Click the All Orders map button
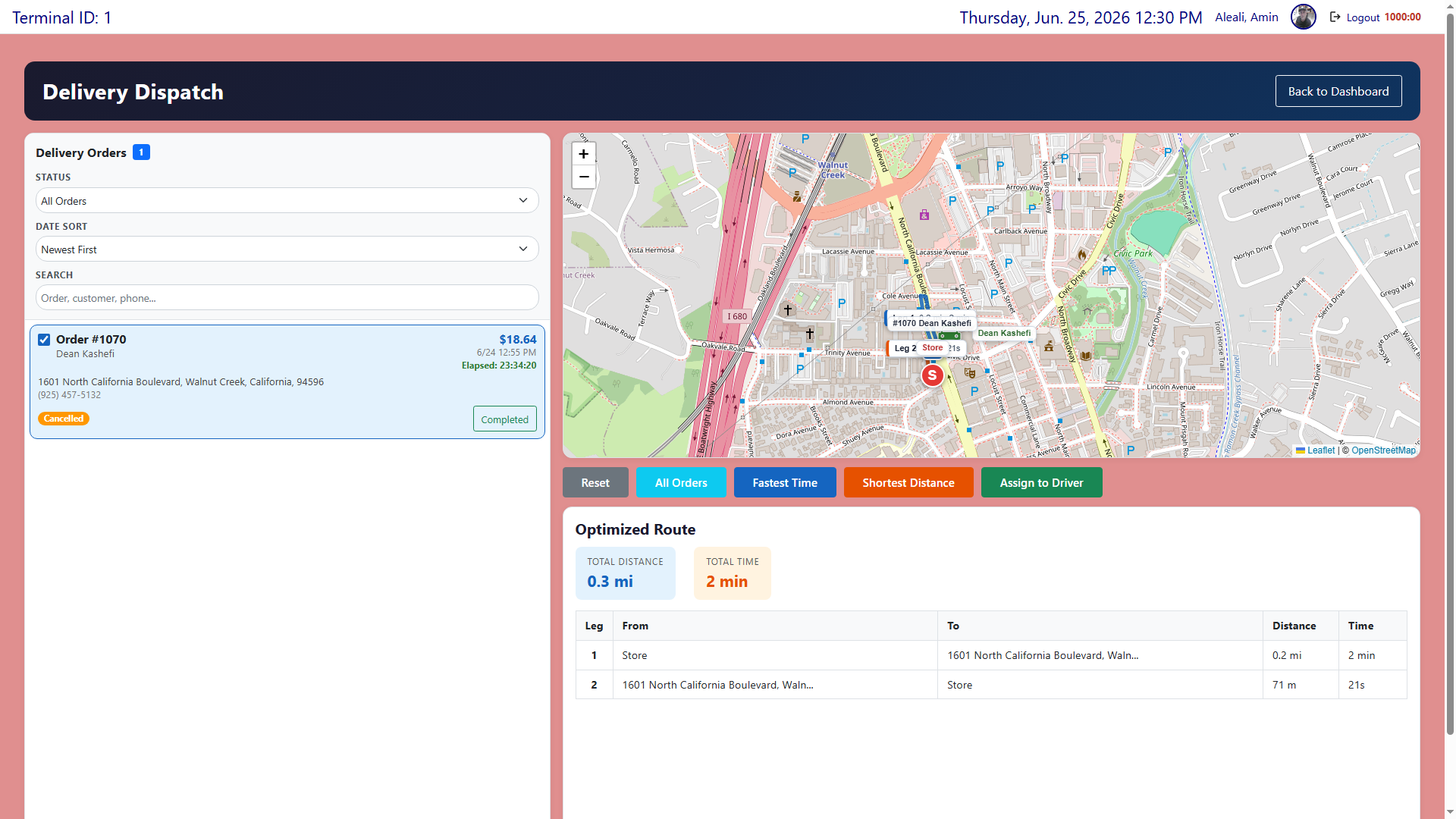This screenshot has height=819, width=1456. pyautogui.click(x=681, y=482)
